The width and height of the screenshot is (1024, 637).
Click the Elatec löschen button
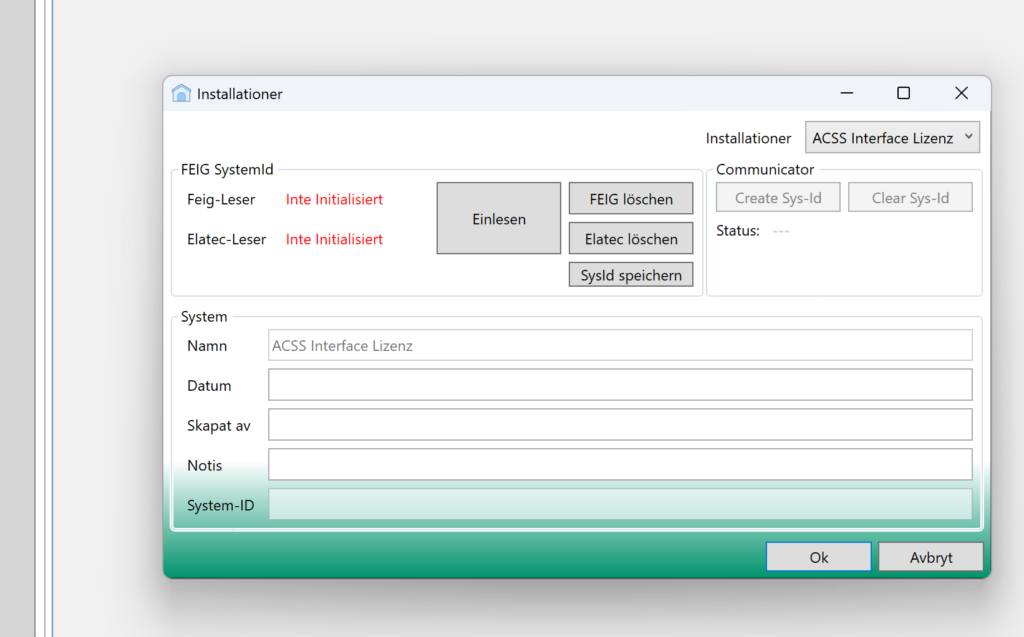(x=630, y=239)
